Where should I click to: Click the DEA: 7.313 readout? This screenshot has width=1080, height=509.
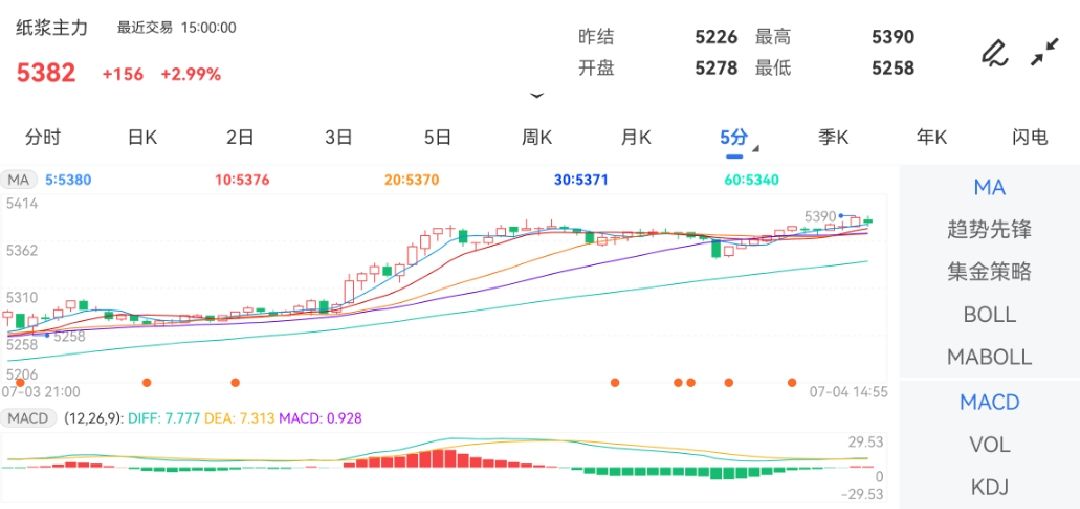(x=240, y=418)
